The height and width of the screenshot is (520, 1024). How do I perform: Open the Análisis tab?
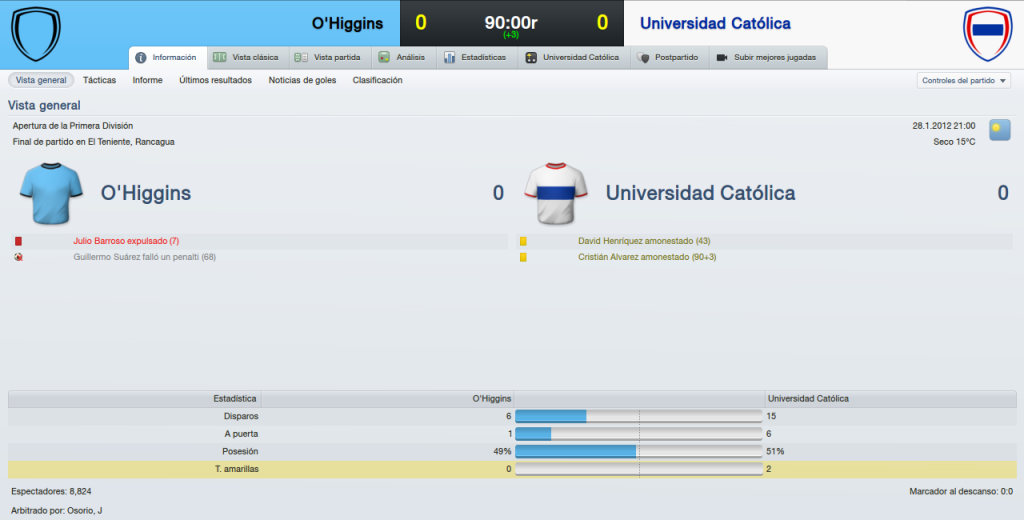pos(403,57)
